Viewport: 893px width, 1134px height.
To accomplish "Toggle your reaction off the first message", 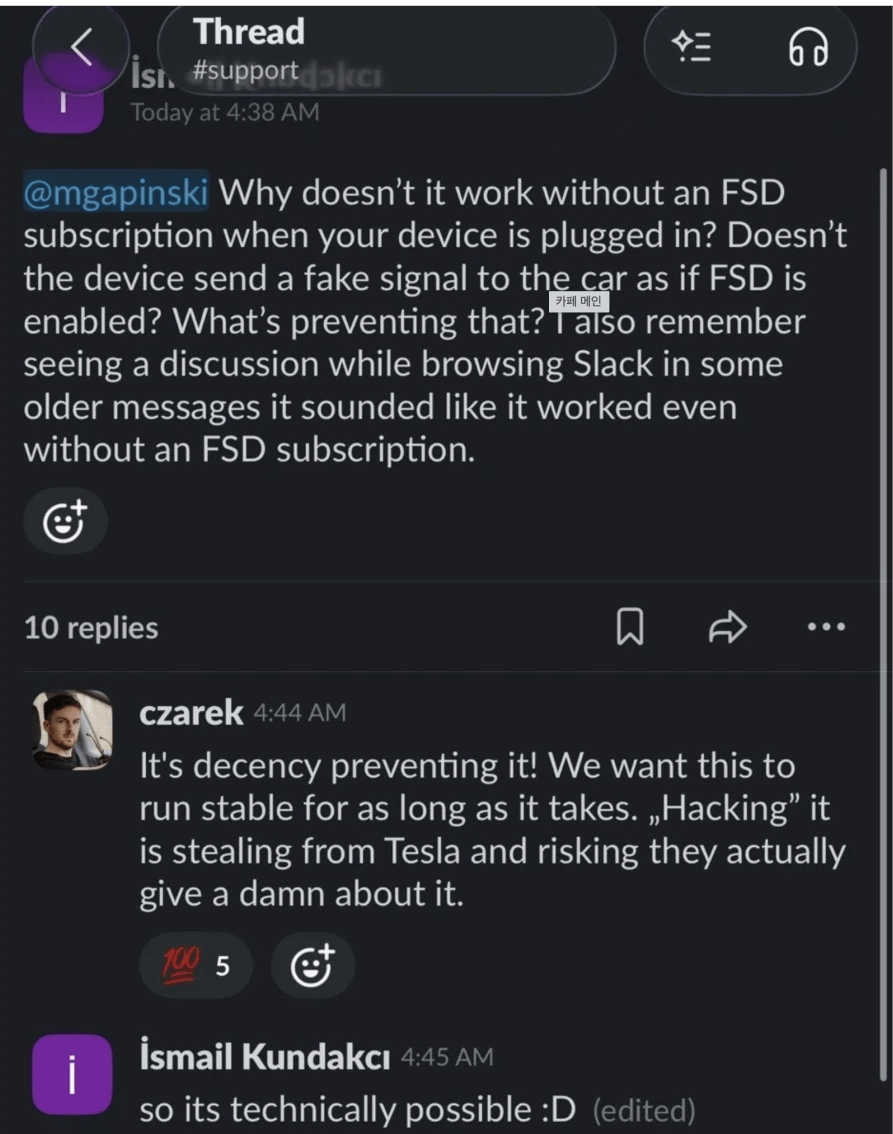I will point(64,521).
